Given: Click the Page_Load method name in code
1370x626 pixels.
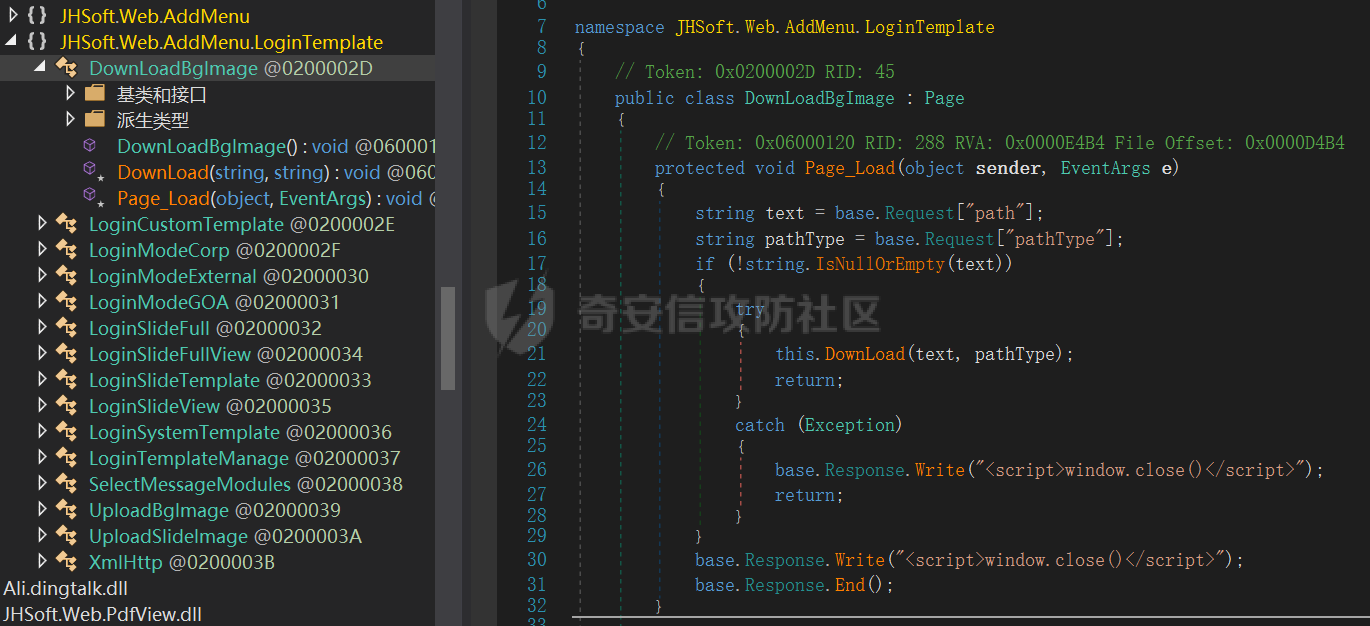Looking at the screenshot, I should coord(850,168).
